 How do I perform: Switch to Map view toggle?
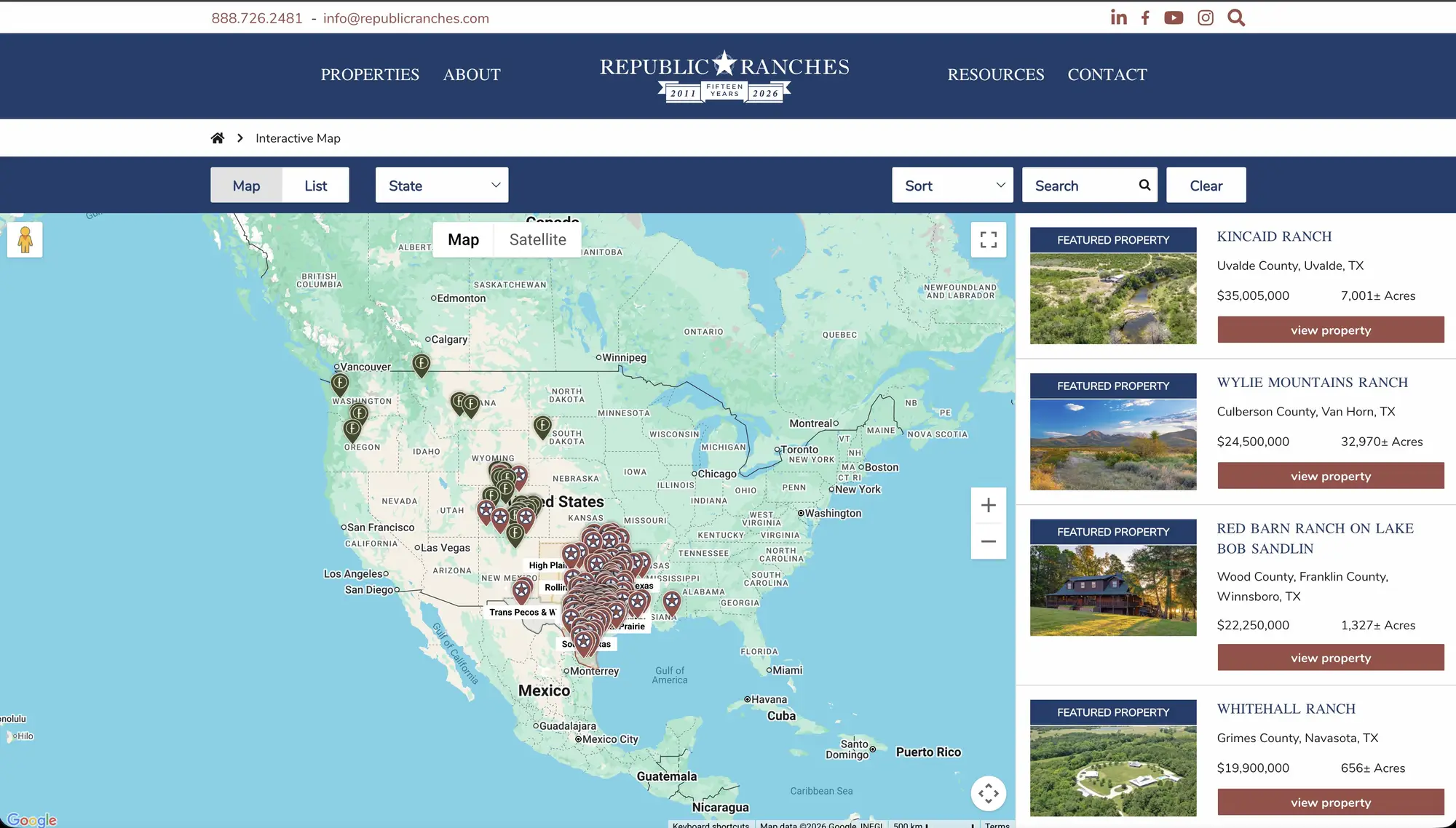[x=246, y=185]
